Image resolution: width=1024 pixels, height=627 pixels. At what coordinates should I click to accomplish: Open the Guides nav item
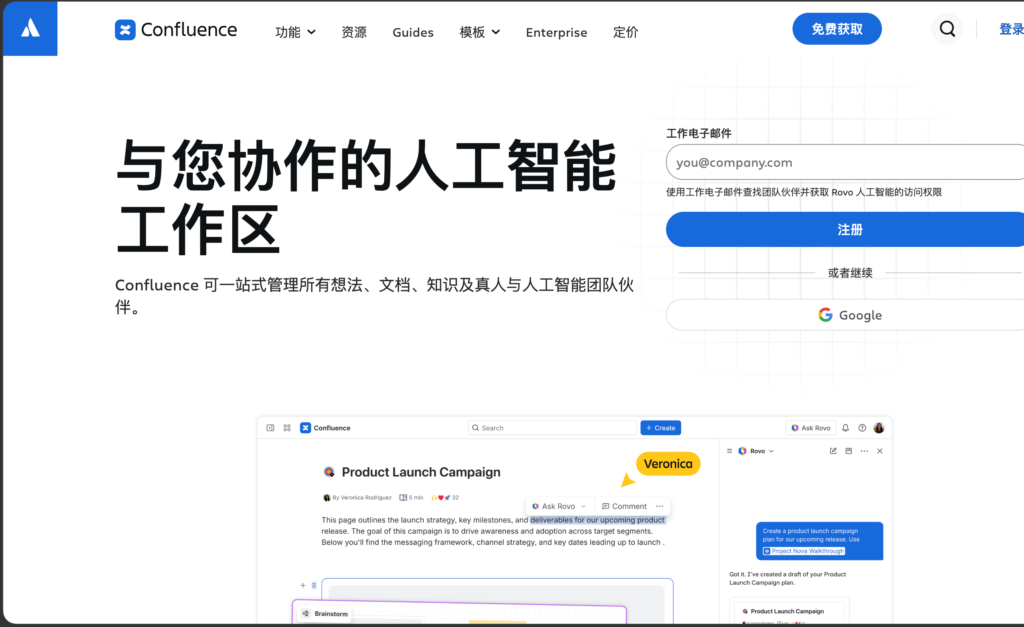413,32
